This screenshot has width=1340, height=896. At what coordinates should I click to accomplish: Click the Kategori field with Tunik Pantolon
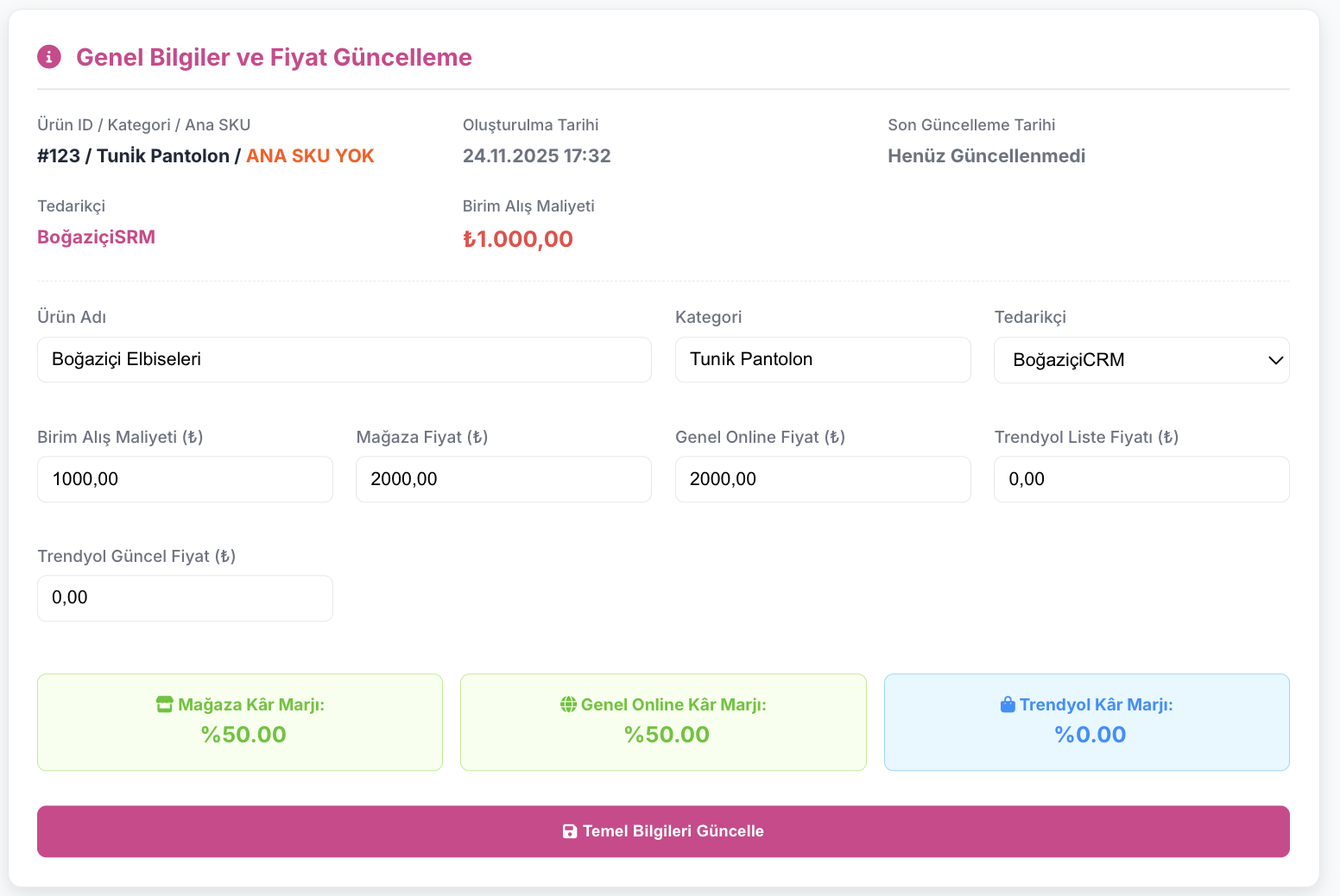822,360
